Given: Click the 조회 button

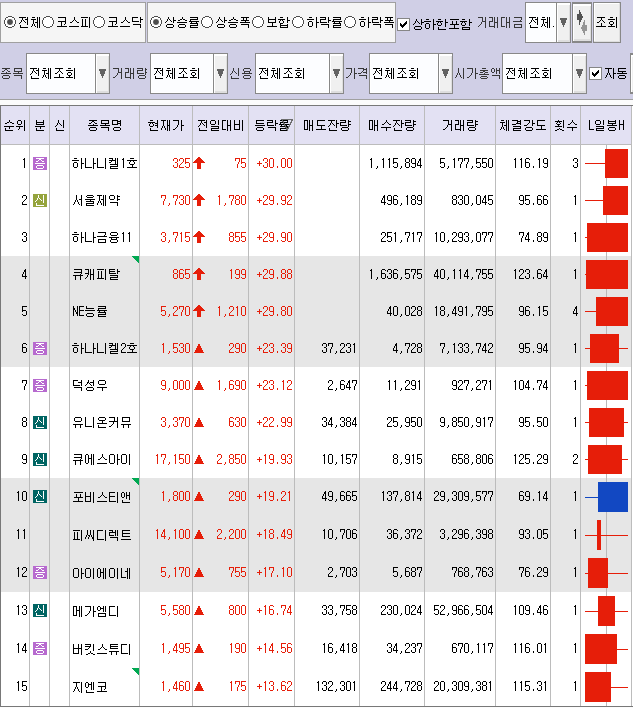Looking at the screenshot, I should tap(606, 22).
